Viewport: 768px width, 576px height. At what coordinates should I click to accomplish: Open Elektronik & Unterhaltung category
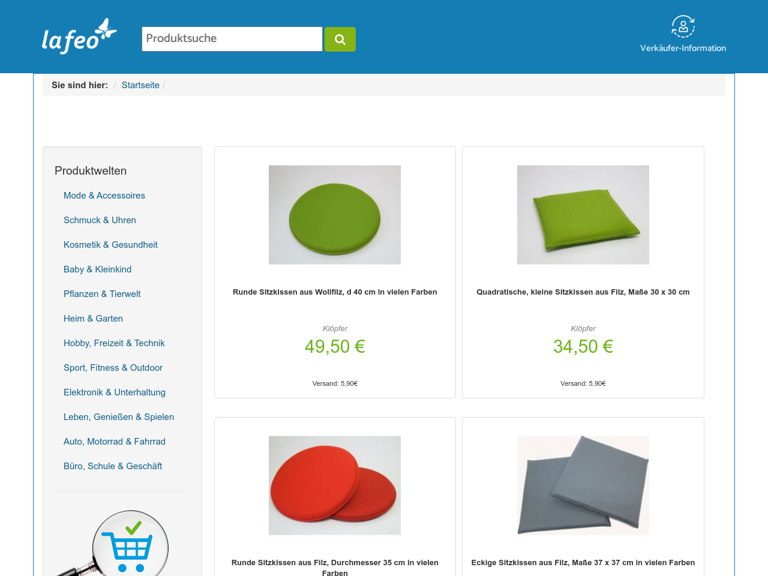pos(114,392)
